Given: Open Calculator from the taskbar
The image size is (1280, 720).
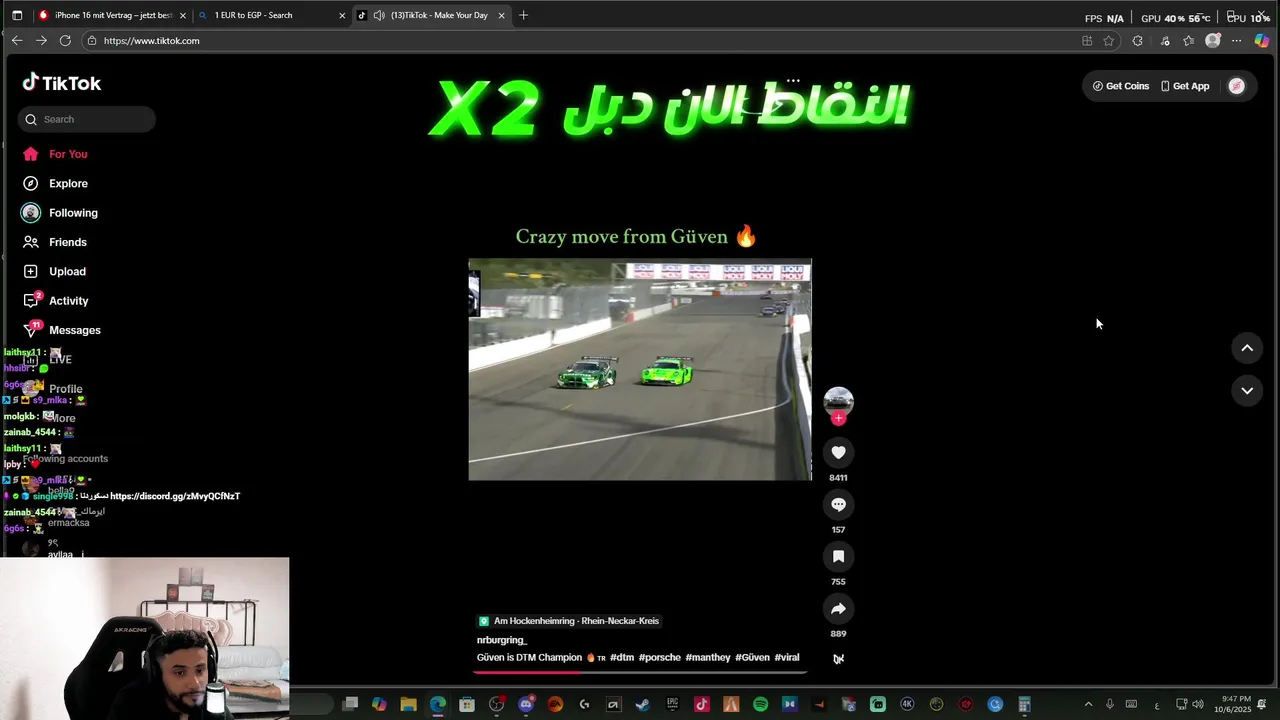Looking at the screenshot, I should (x=1024, y=705).
